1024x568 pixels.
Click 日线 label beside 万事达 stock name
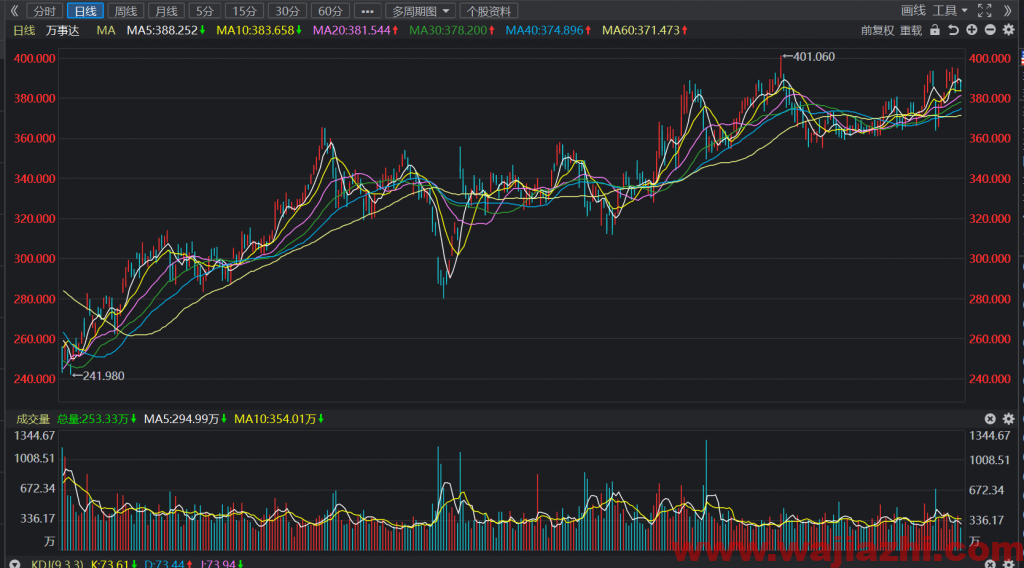coord(24,30)
